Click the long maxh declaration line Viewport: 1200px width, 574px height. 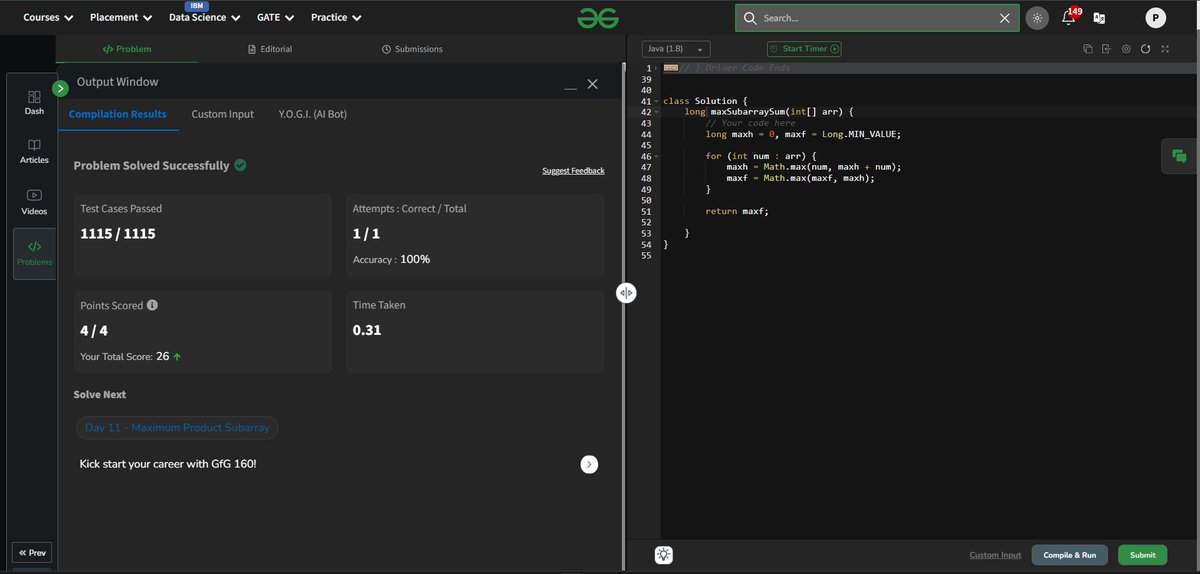803,134
